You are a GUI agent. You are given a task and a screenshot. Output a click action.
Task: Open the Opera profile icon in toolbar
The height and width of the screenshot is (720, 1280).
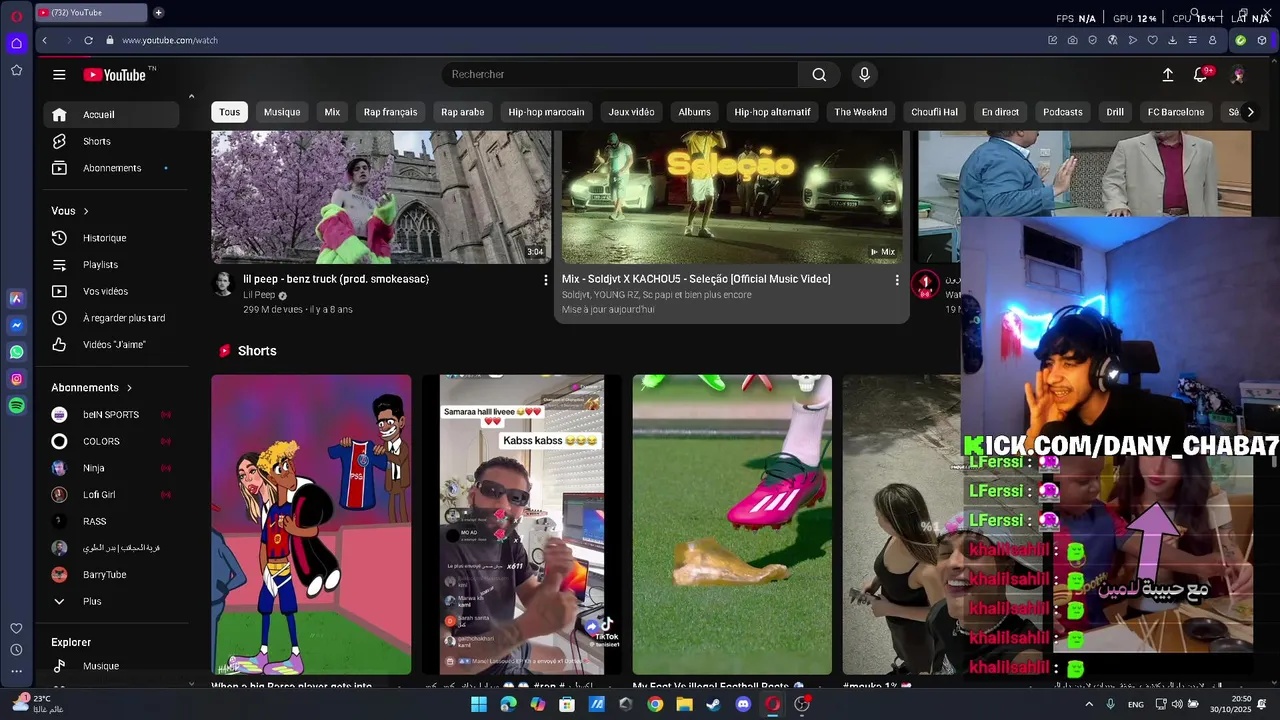1212,40
